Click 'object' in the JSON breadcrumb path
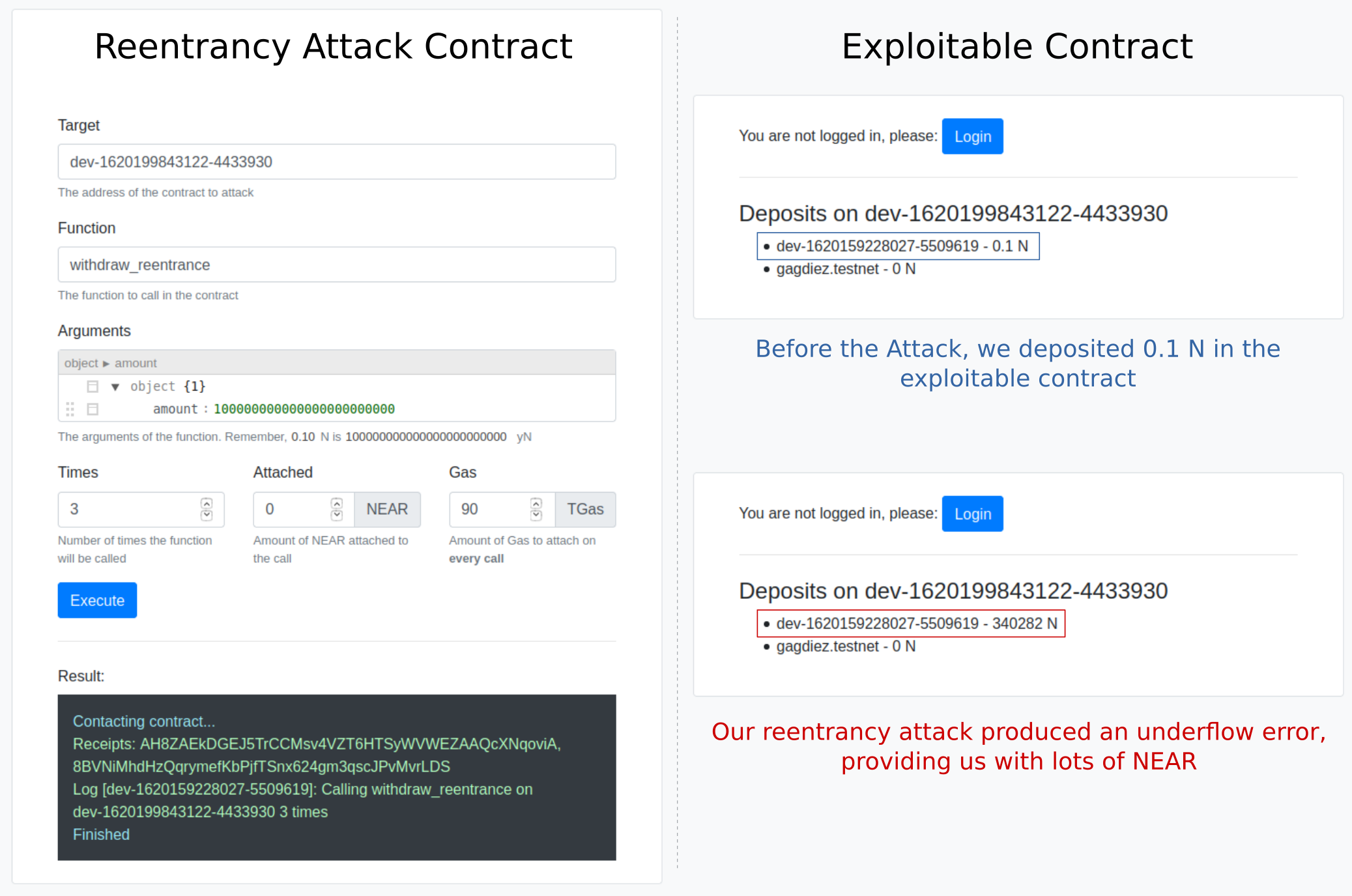 point(80,363)
